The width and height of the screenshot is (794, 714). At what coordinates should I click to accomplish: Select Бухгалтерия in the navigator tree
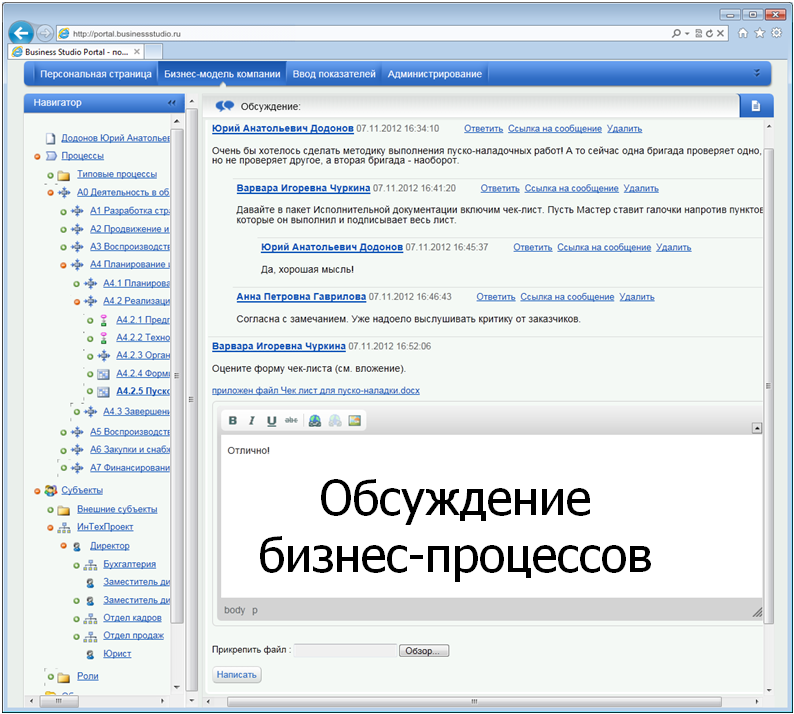coord(129,564)
